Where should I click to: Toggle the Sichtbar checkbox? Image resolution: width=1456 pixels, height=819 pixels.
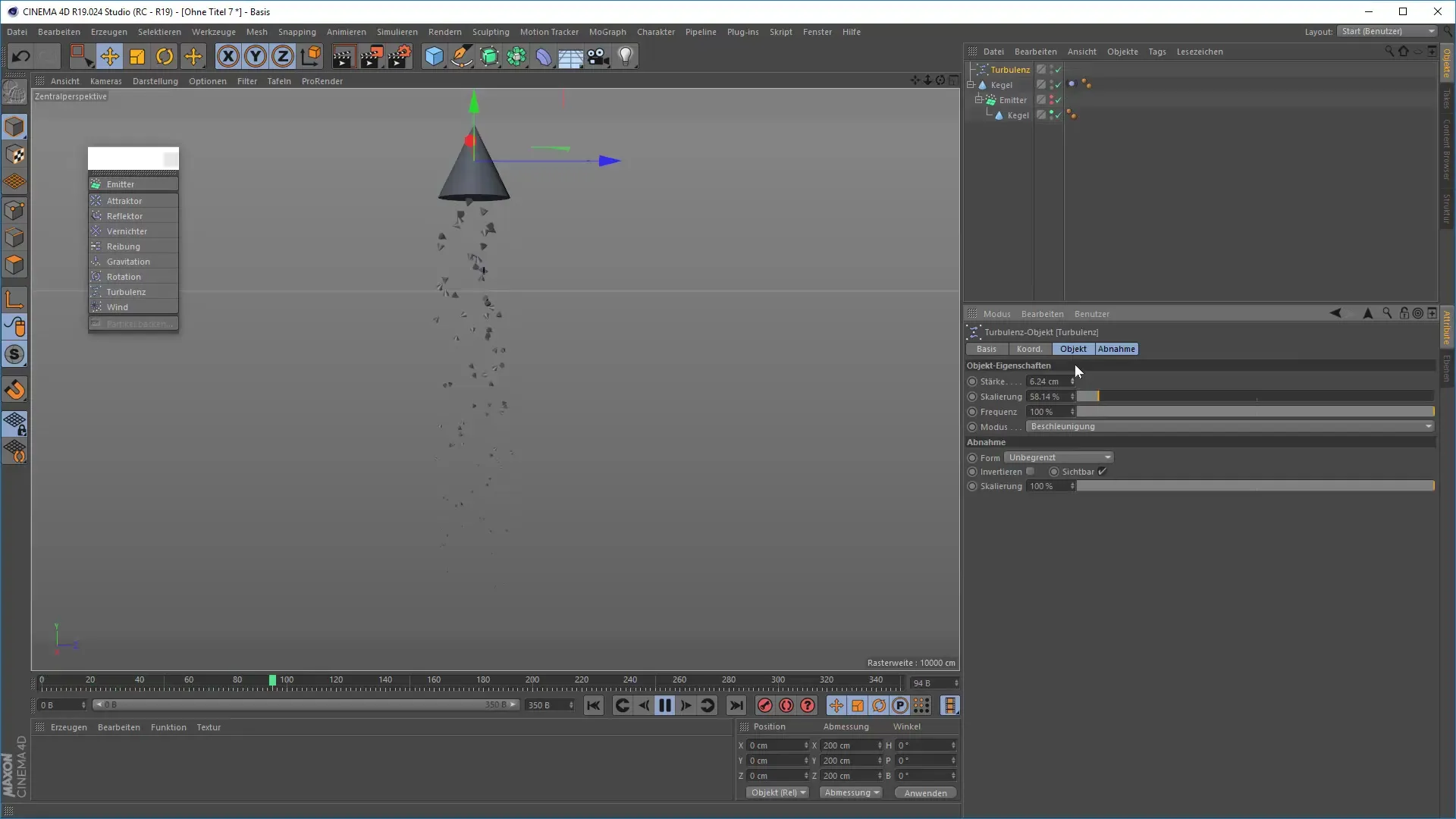point(1103,472)
